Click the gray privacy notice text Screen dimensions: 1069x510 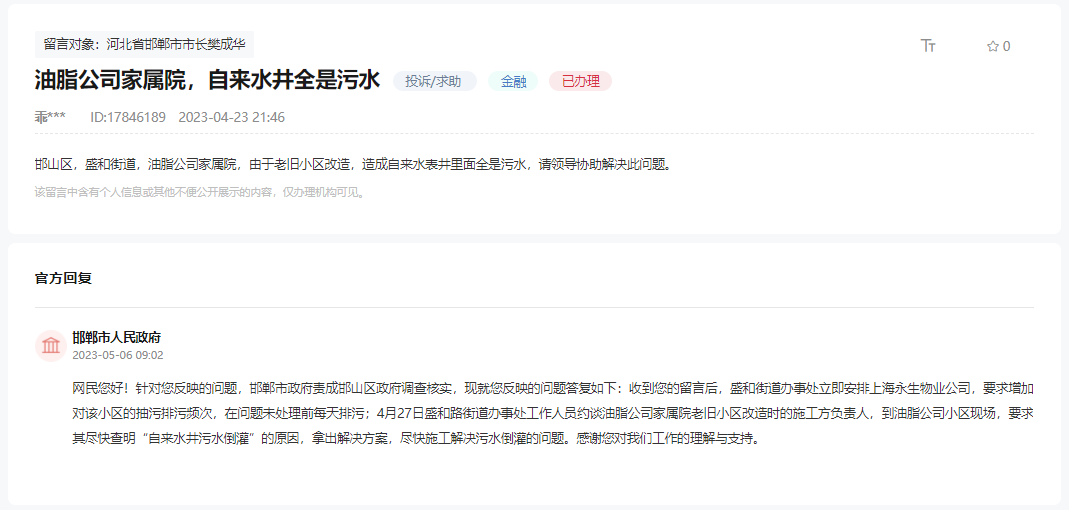[200, 192]
